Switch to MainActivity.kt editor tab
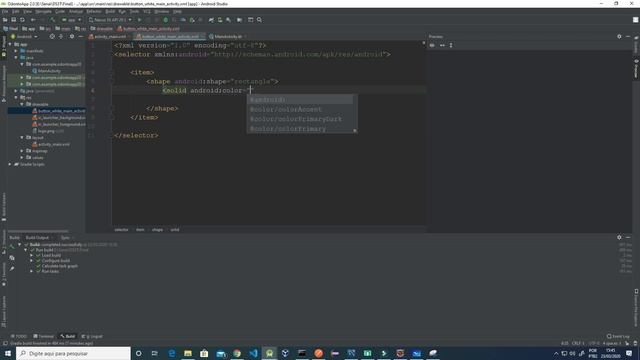The width and height of the screenshot is (640, 360). (x=227, y=37)
